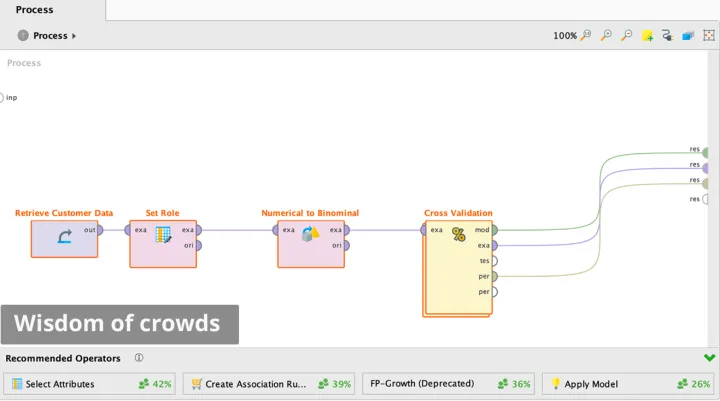Image resolution: width=720 pixels, height=401 pixels.
Task: Reset zoom to 100% with magnifier icon
Action: 586,36
